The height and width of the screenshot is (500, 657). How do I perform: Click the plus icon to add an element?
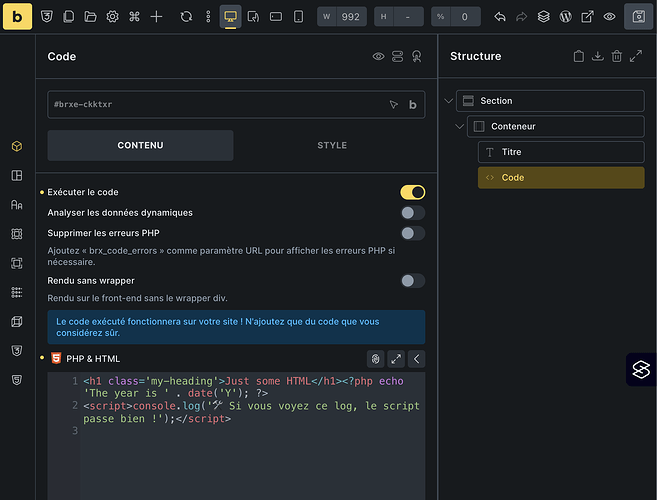[156, 17]
